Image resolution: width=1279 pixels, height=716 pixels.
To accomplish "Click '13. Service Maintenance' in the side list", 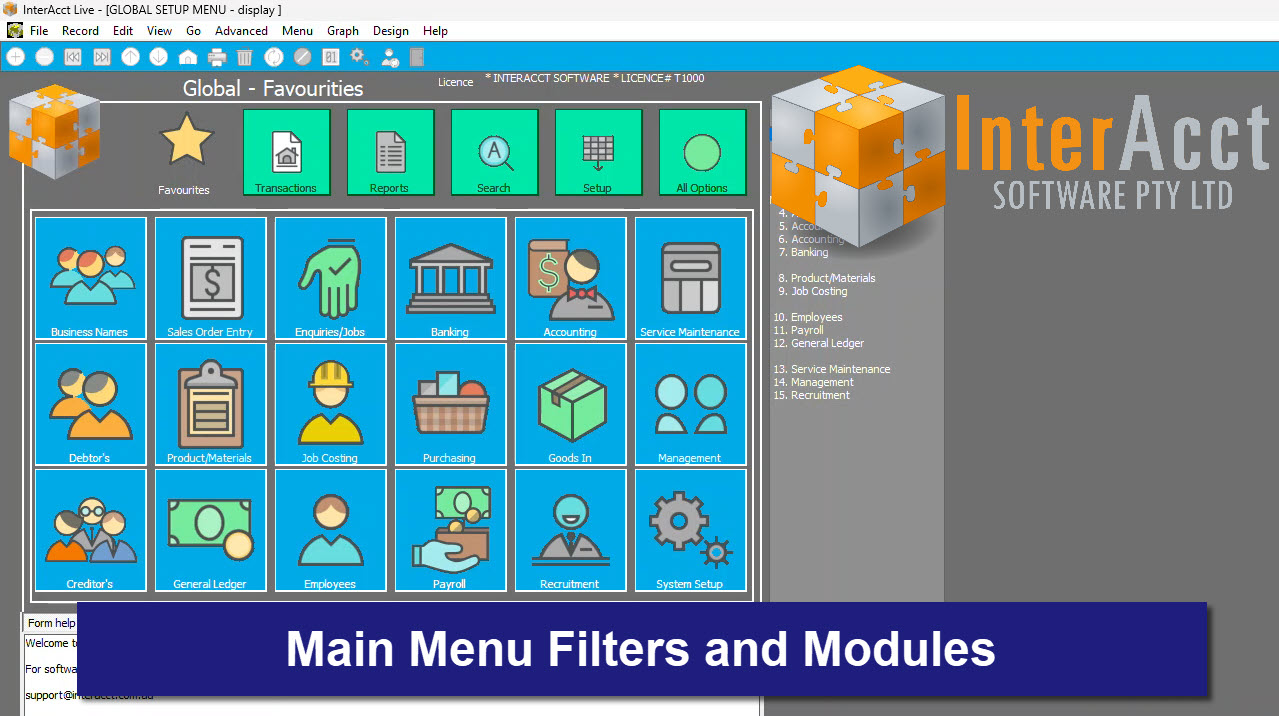I will coord(832,369).
